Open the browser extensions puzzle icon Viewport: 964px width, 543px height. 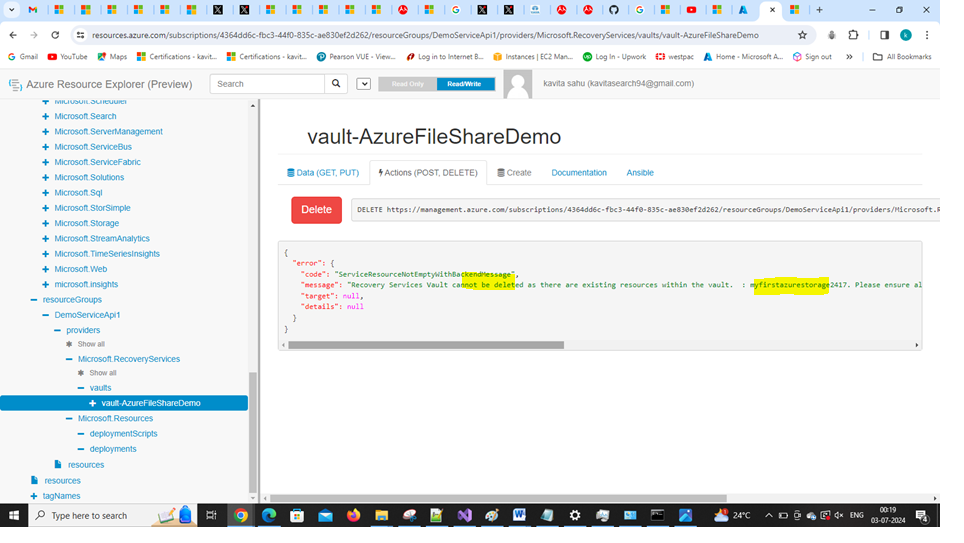[853, 35]
